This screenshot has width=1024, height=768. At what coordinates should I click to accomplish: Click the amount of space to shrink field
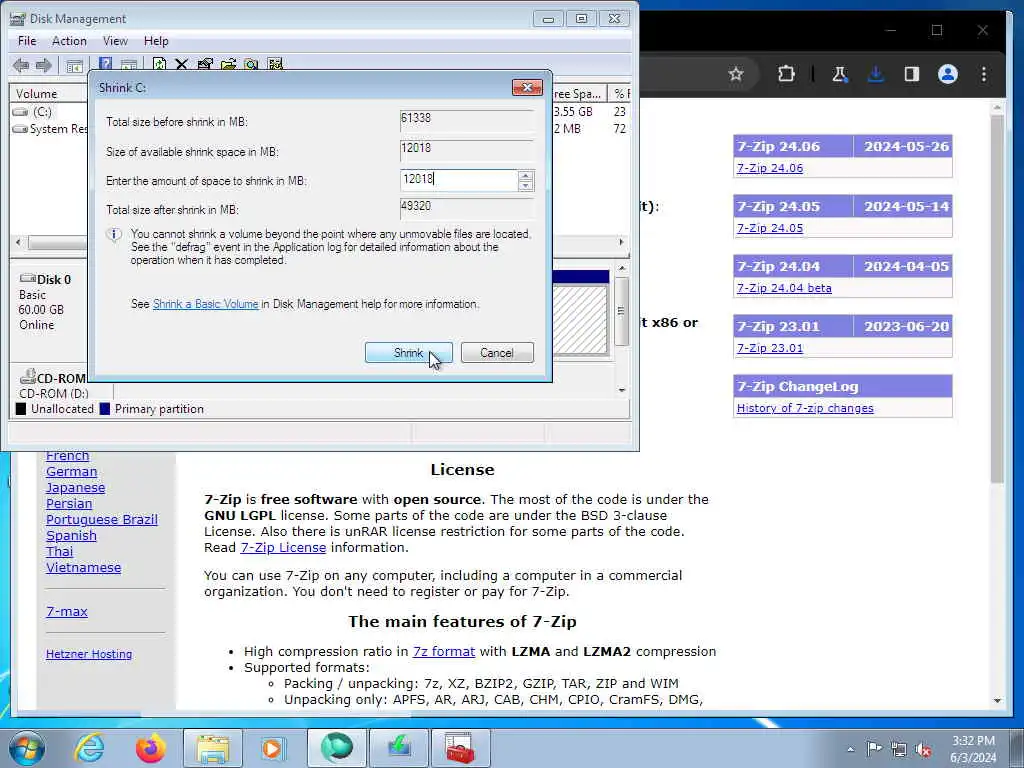tap(459, 180)
